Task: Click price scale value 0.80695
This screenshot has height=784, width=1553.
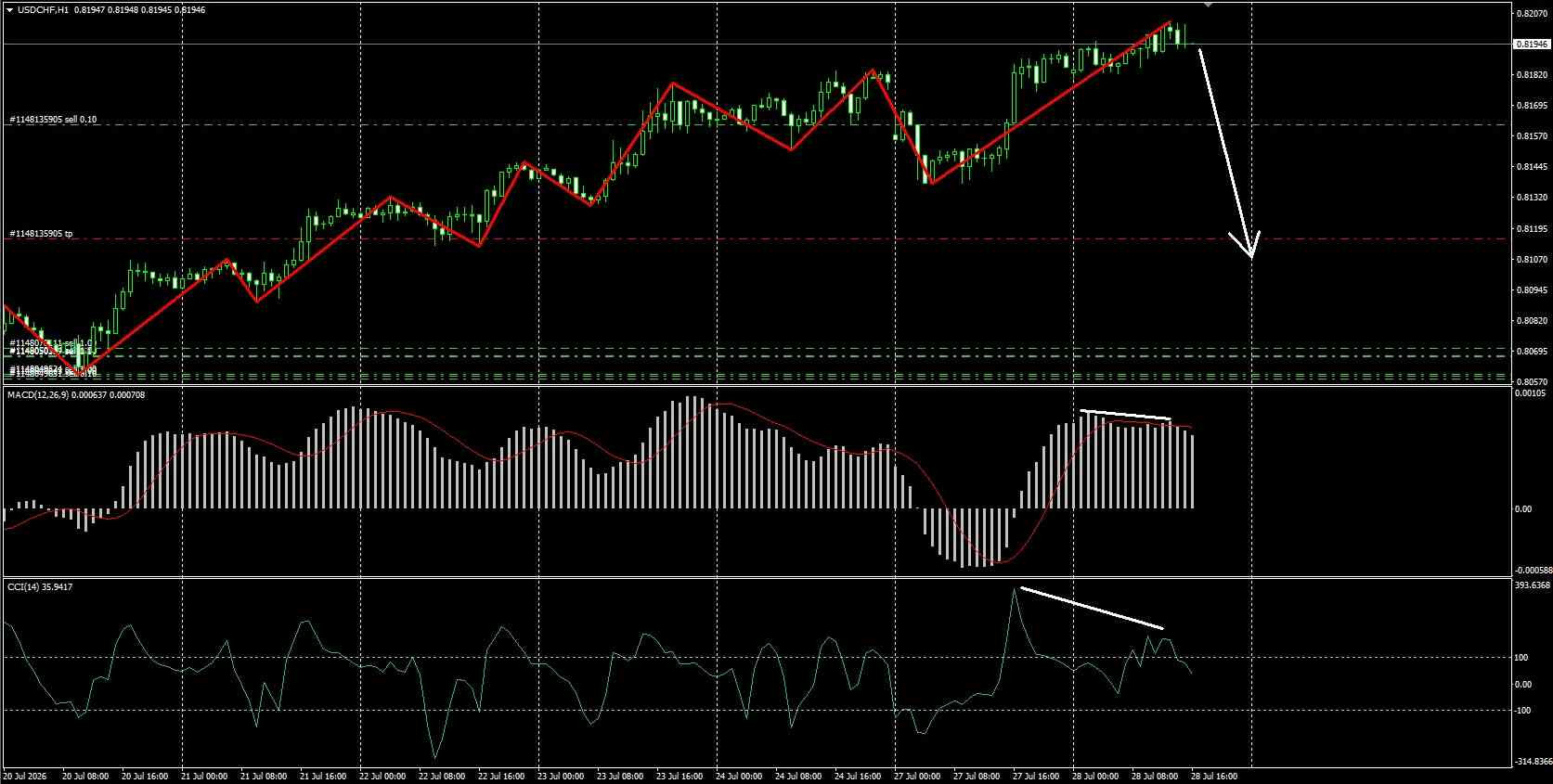Action: 1532,352
